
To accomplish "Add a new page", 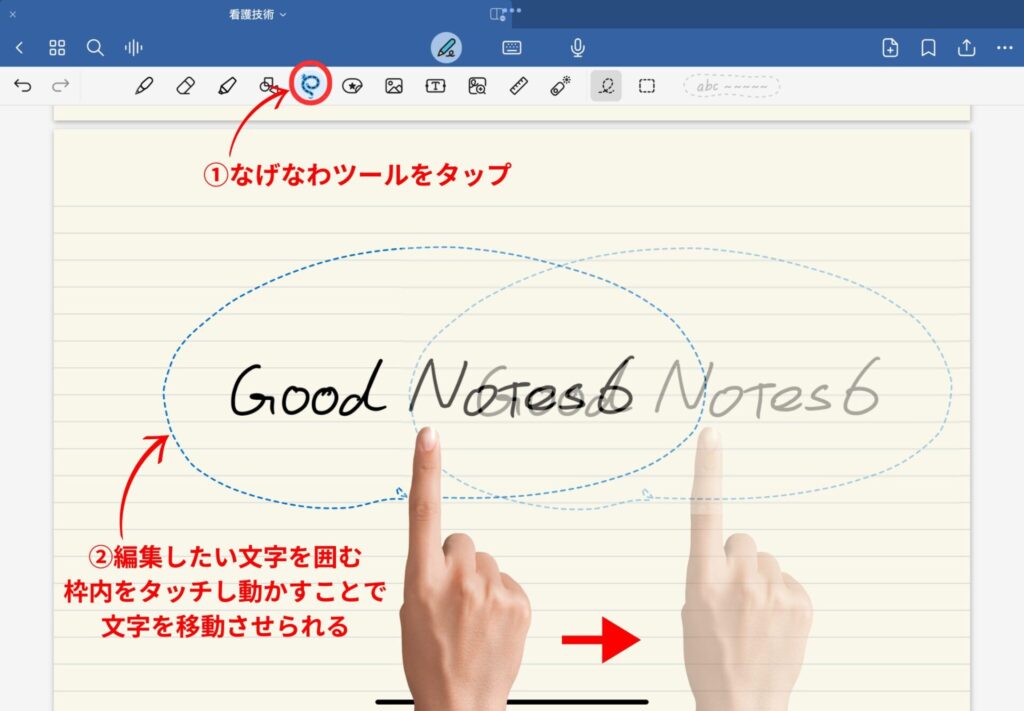I will (x=890, y=48).
